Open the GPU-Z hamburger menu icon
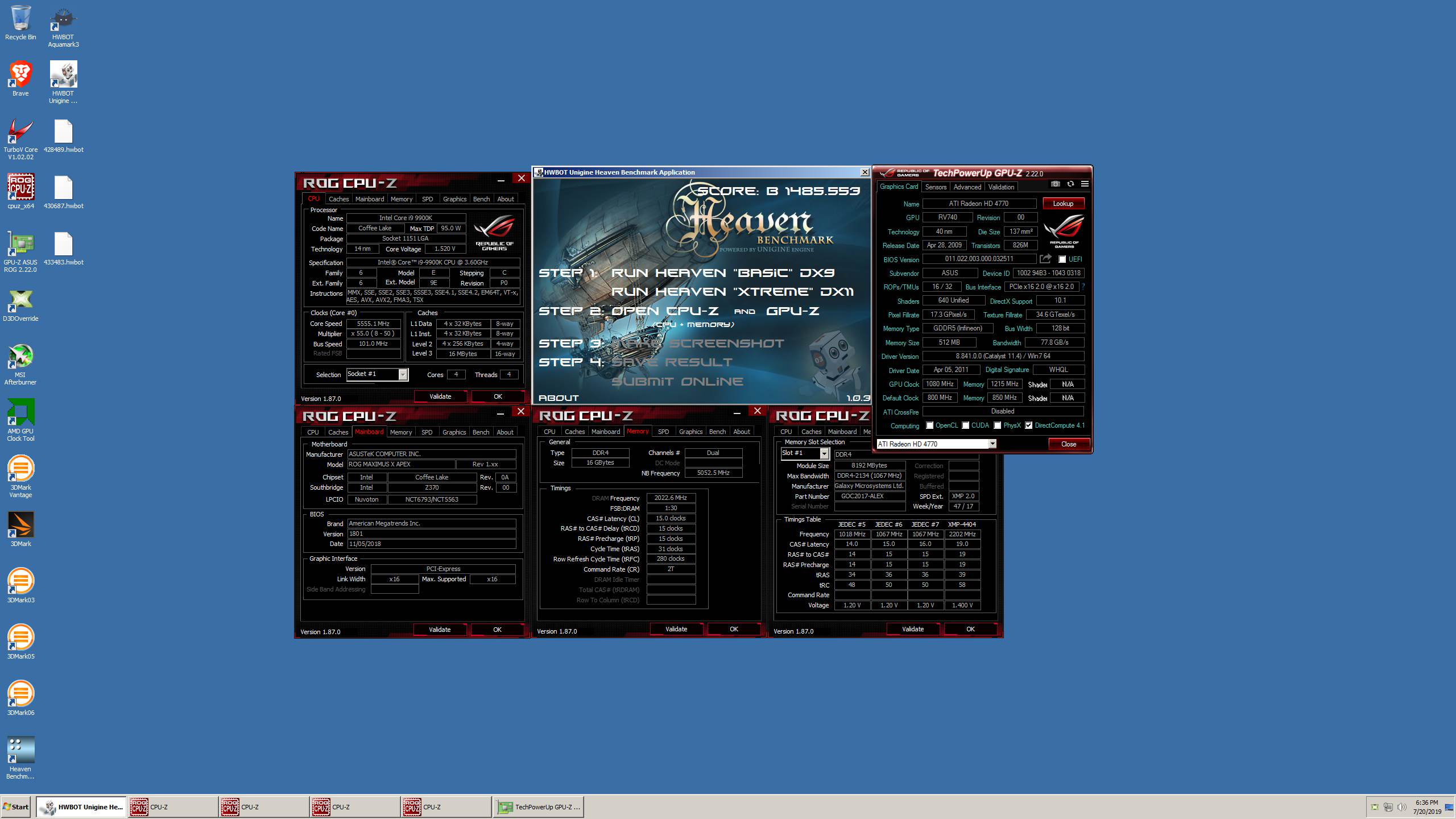 click(1085, 184)
